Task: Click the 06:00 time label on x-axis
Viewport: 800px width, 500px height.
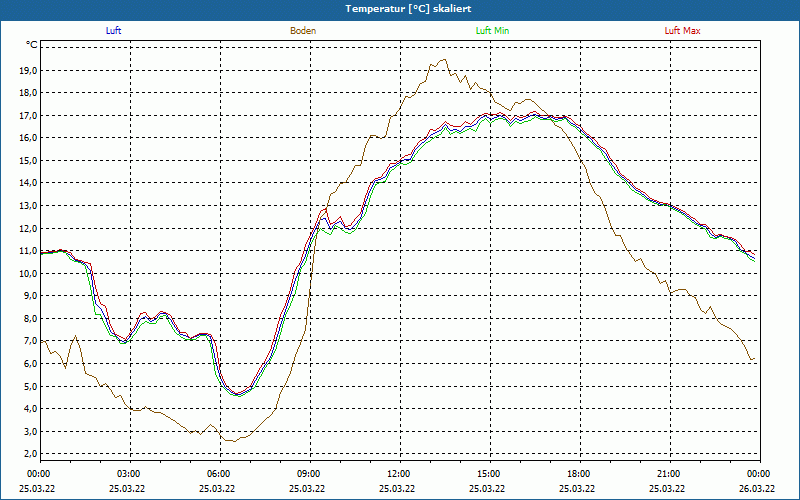Action: tap(218, 474)
